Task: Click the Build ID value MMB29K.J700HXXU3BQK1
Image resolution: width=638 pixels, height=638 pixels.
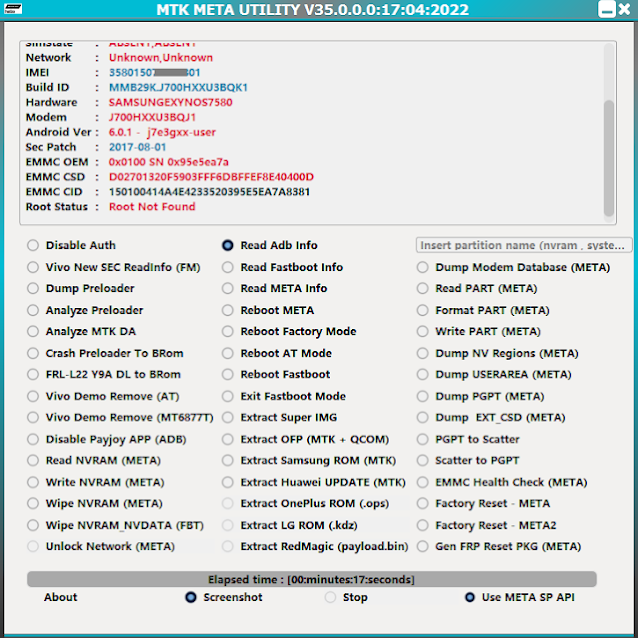Action: (x=178, y=87)
